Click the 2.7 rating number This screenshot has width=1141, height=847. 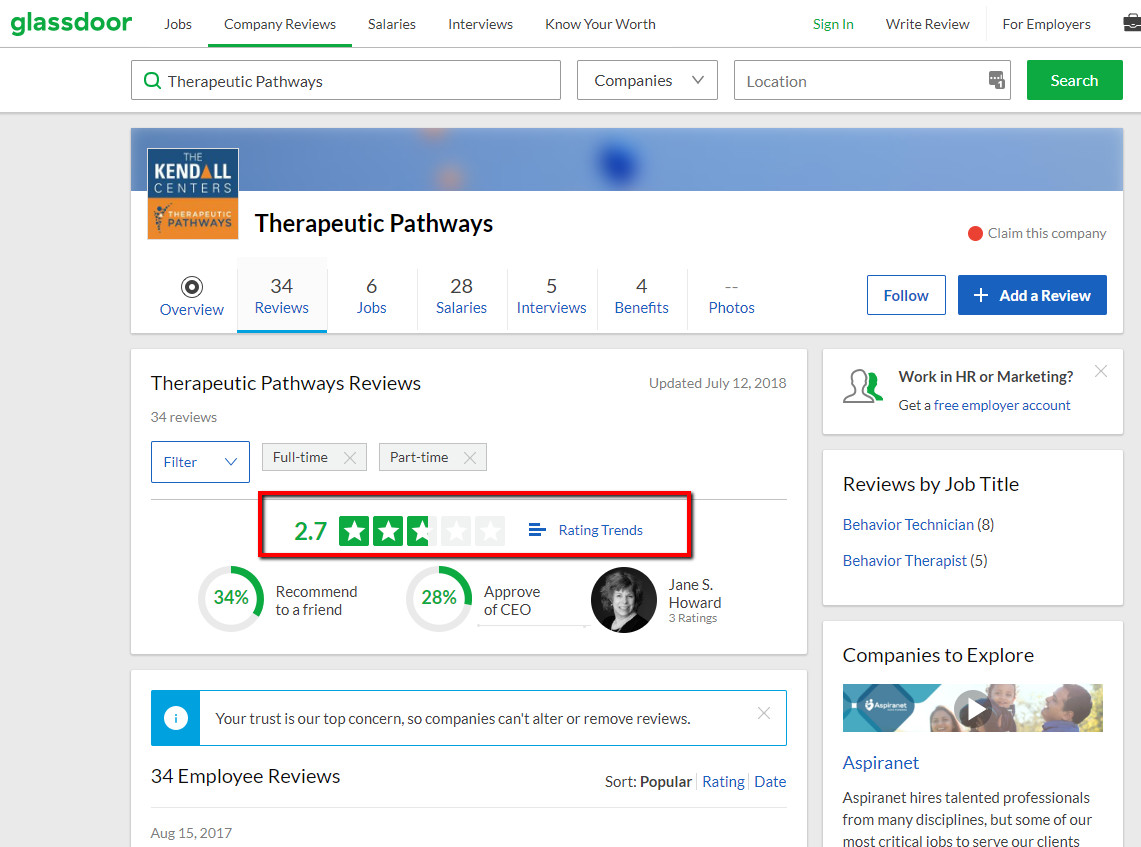coord(311,531)
